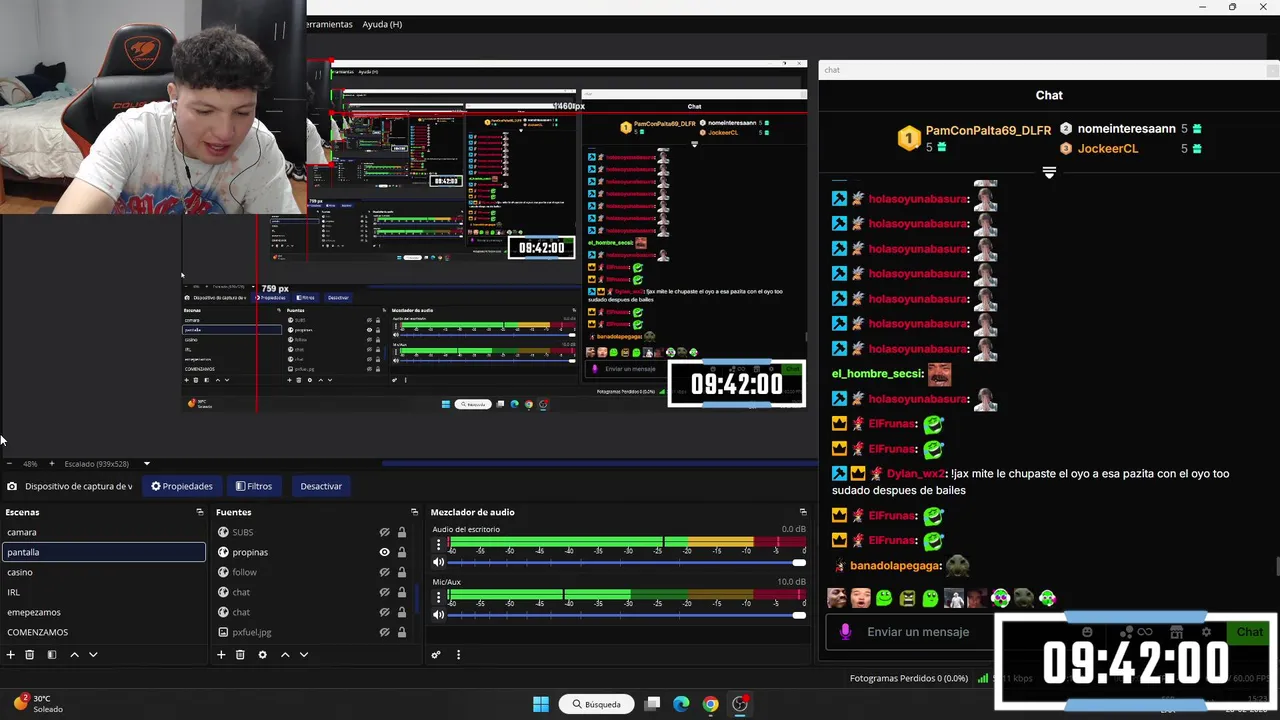Screen dimensions: 1280x720
Task: Add a new scene in Escenas panel
Action: point(11,655)
